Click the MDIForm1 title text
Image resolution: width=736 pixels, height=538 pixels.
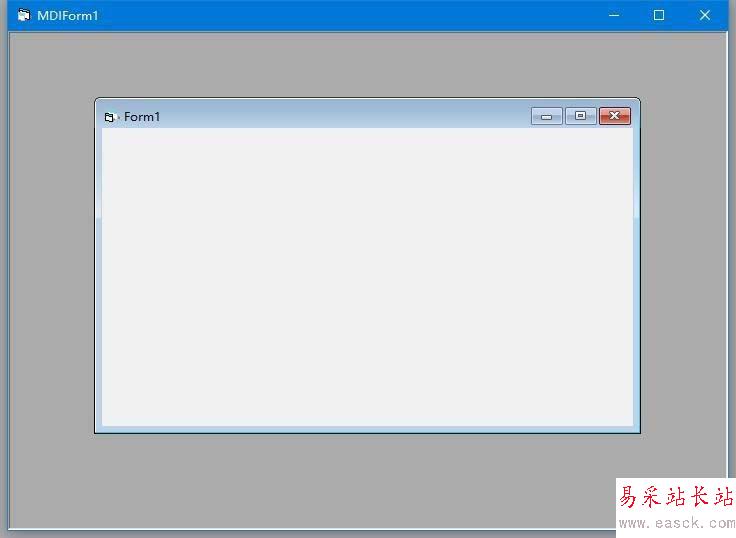(x=68, y=15)
